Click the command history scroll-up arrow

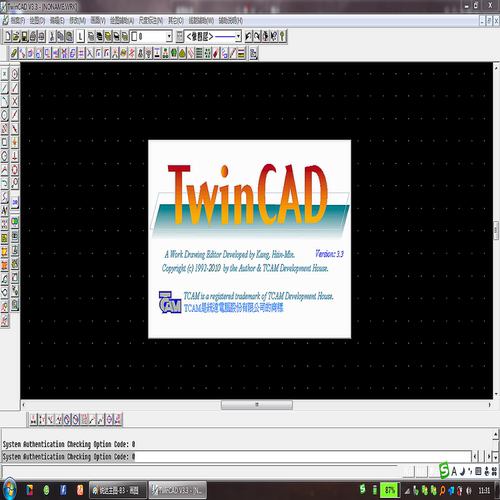(x=496, y=434)
